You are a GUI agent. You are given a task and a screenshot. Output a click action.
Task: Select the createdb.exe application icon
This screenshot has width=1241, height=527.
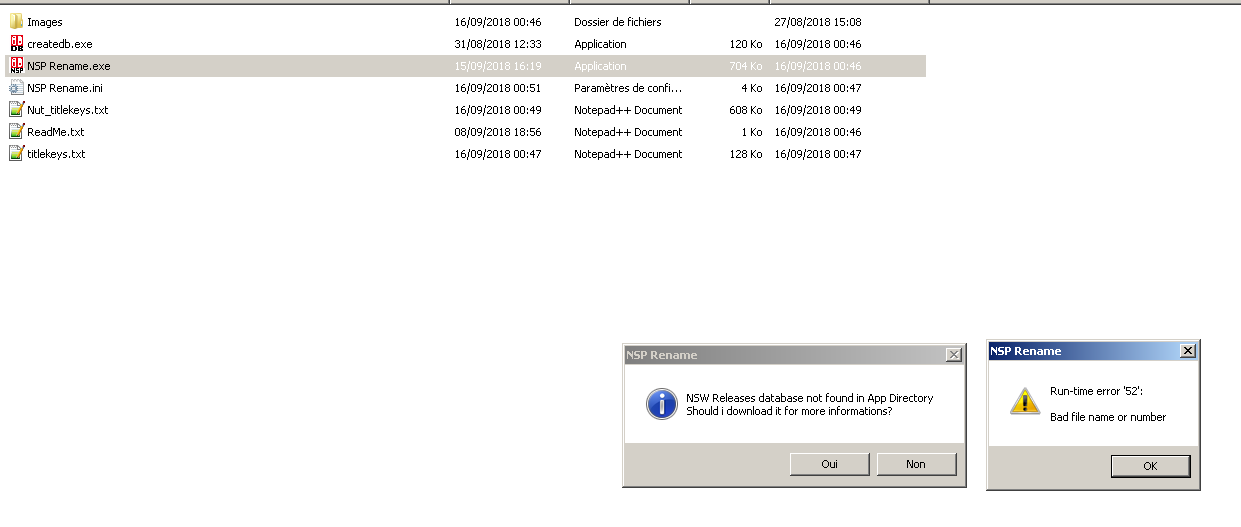(16, 44)
